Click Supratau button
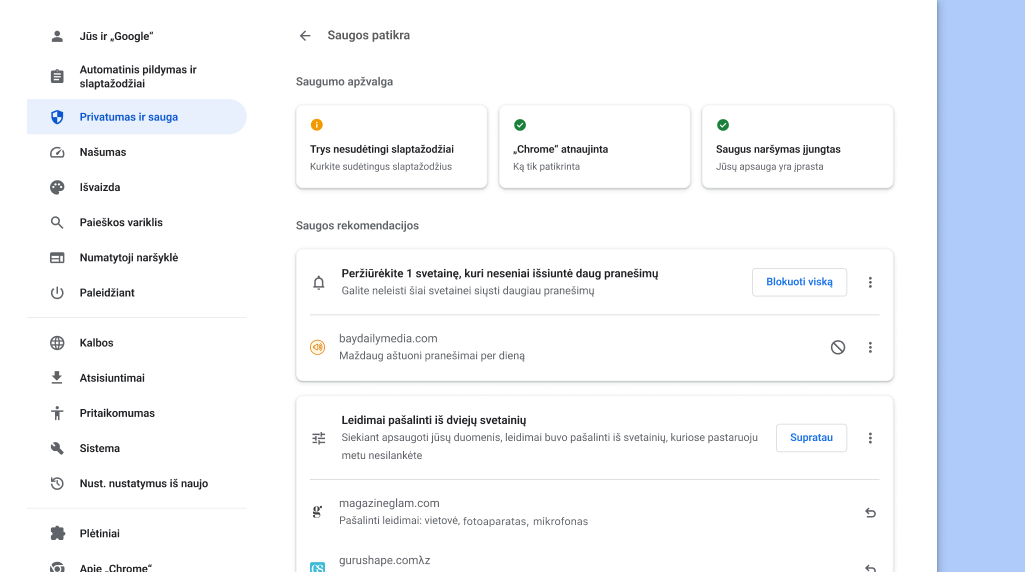The width and height of the screenshot is (1025, 572). coord(811,438)
